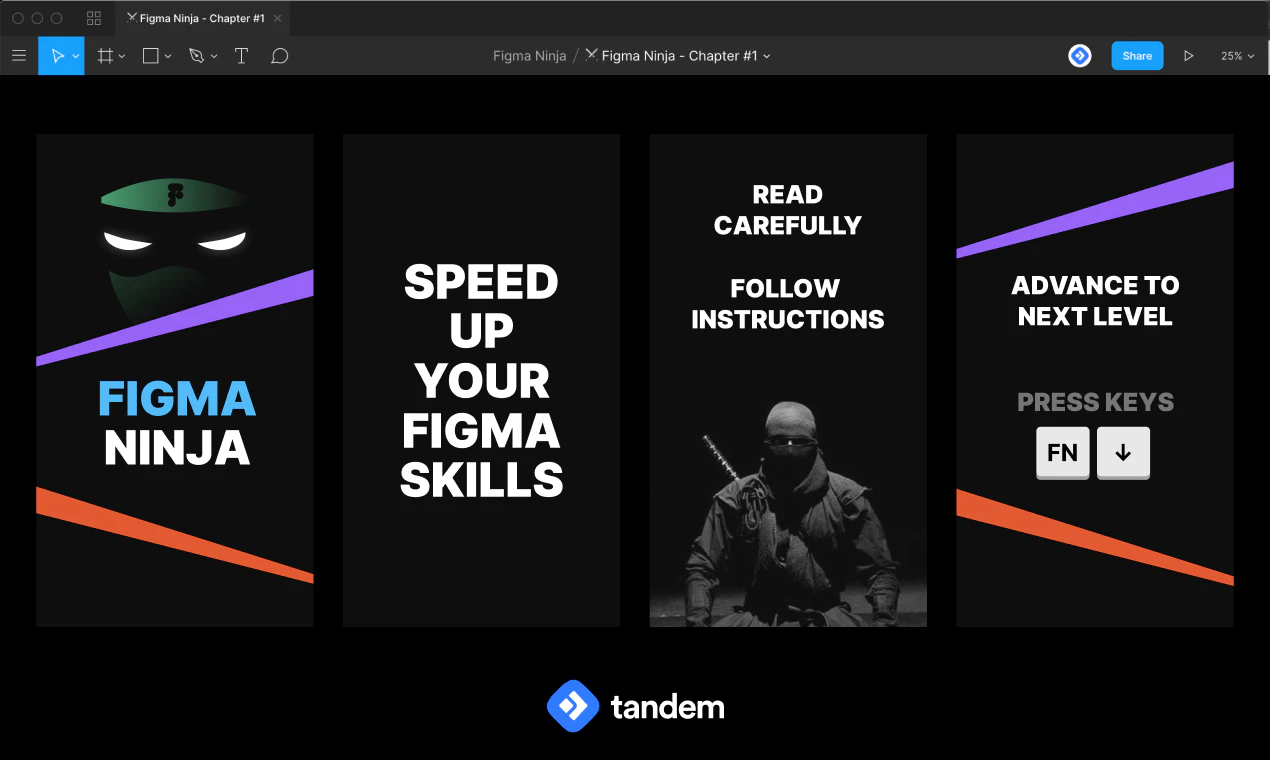Select the orange stripe on the cover frame
The height and width of the screenshot is (760, 1270).
175,535
